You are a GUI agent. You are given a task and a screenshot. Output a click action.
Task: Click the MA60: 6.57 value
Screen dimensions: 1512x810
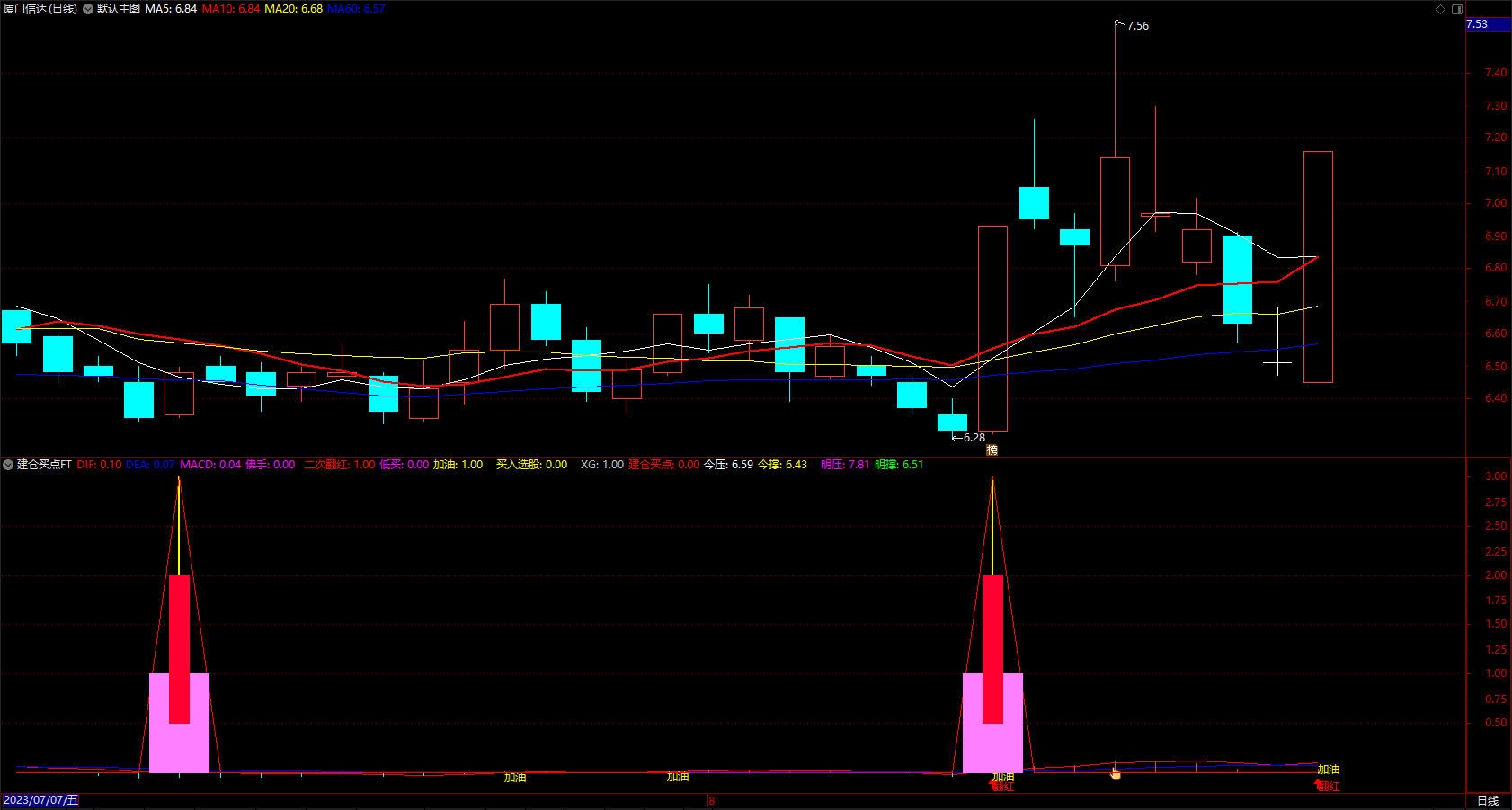(x=356, y=9)
